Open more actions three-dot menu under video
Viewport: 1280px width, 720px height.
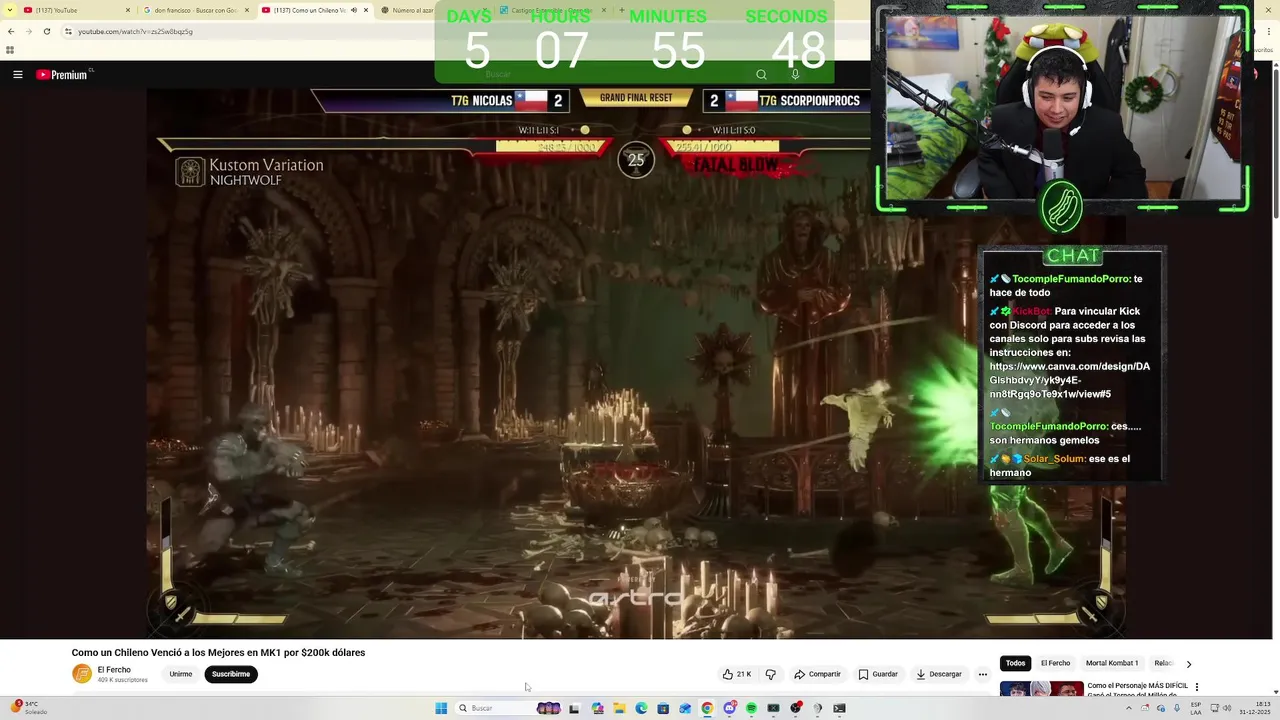click(983, 674)
